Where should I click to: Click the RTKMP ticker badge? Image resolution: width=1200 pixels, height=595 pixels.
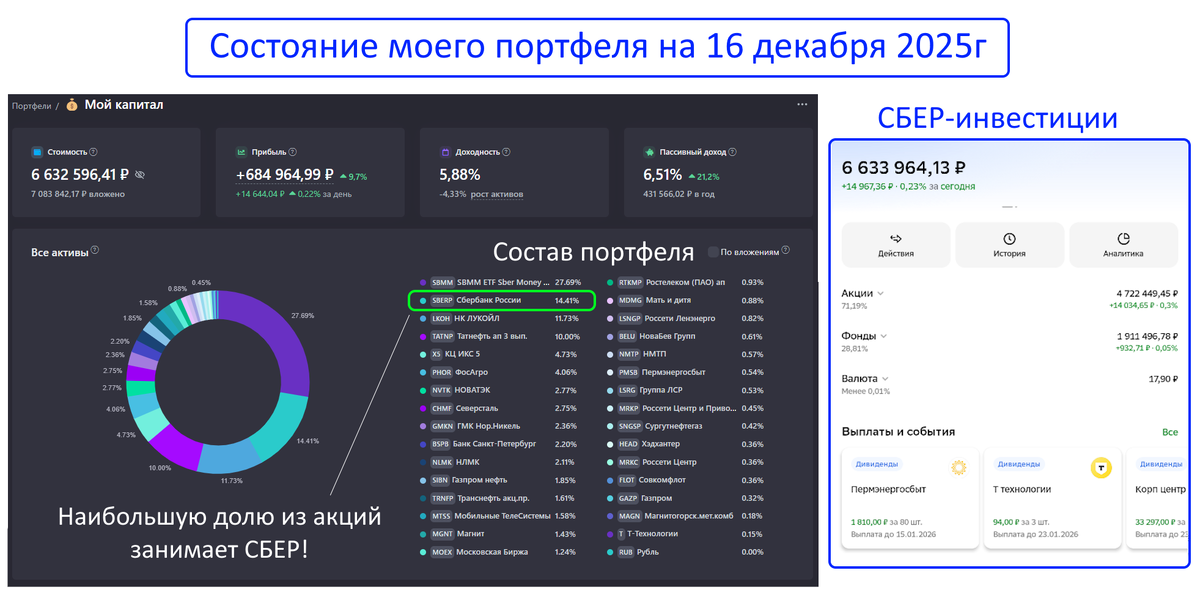(x=630, y=283)
